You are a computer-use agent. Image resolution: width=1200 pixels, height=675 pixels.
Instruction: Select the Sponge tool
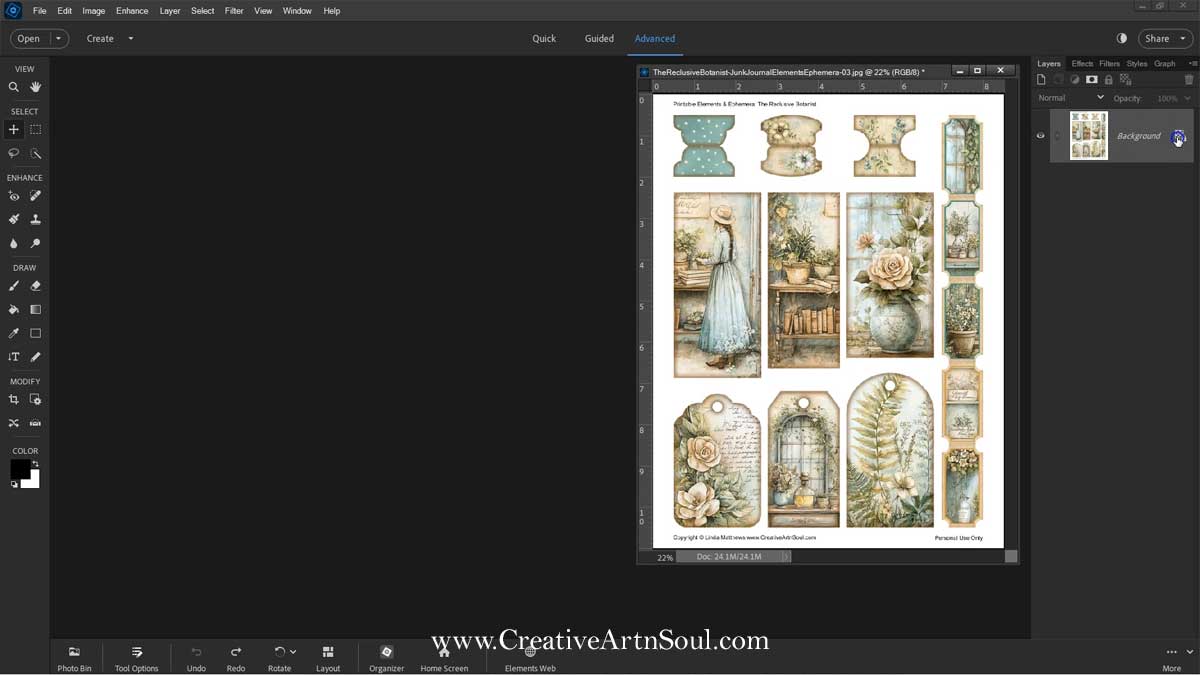pos(36,243)
